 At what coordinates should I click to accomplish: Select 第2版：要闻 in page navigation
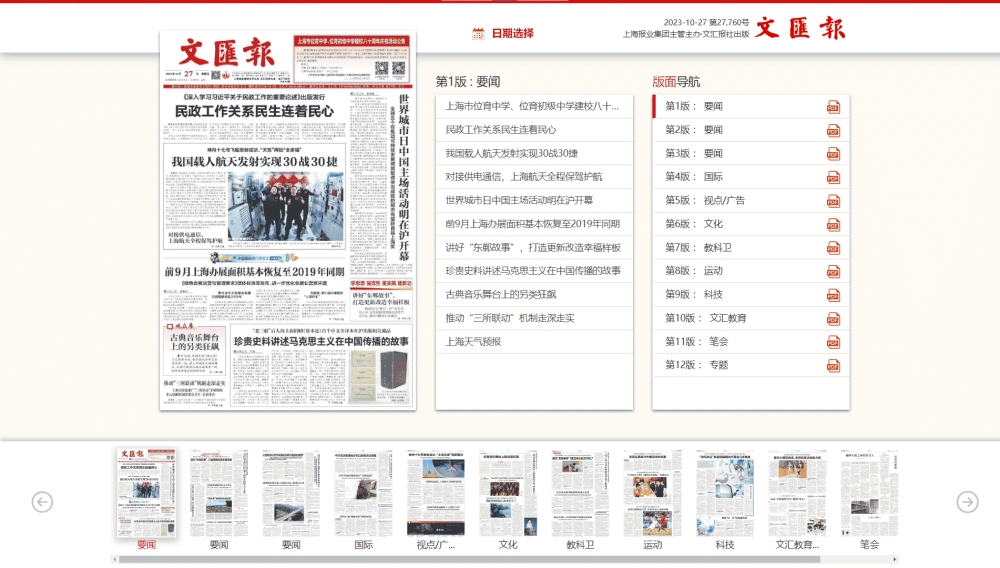pyautogui.click(x=694, y=130)
